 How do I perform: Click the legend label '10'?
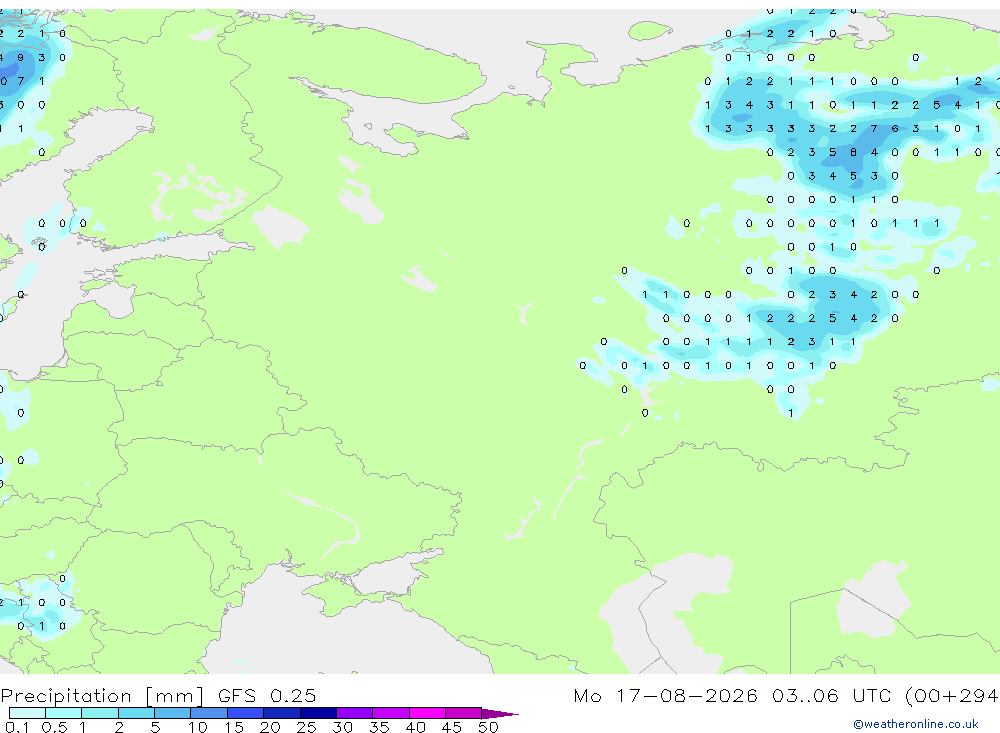[x=198, y=727]
